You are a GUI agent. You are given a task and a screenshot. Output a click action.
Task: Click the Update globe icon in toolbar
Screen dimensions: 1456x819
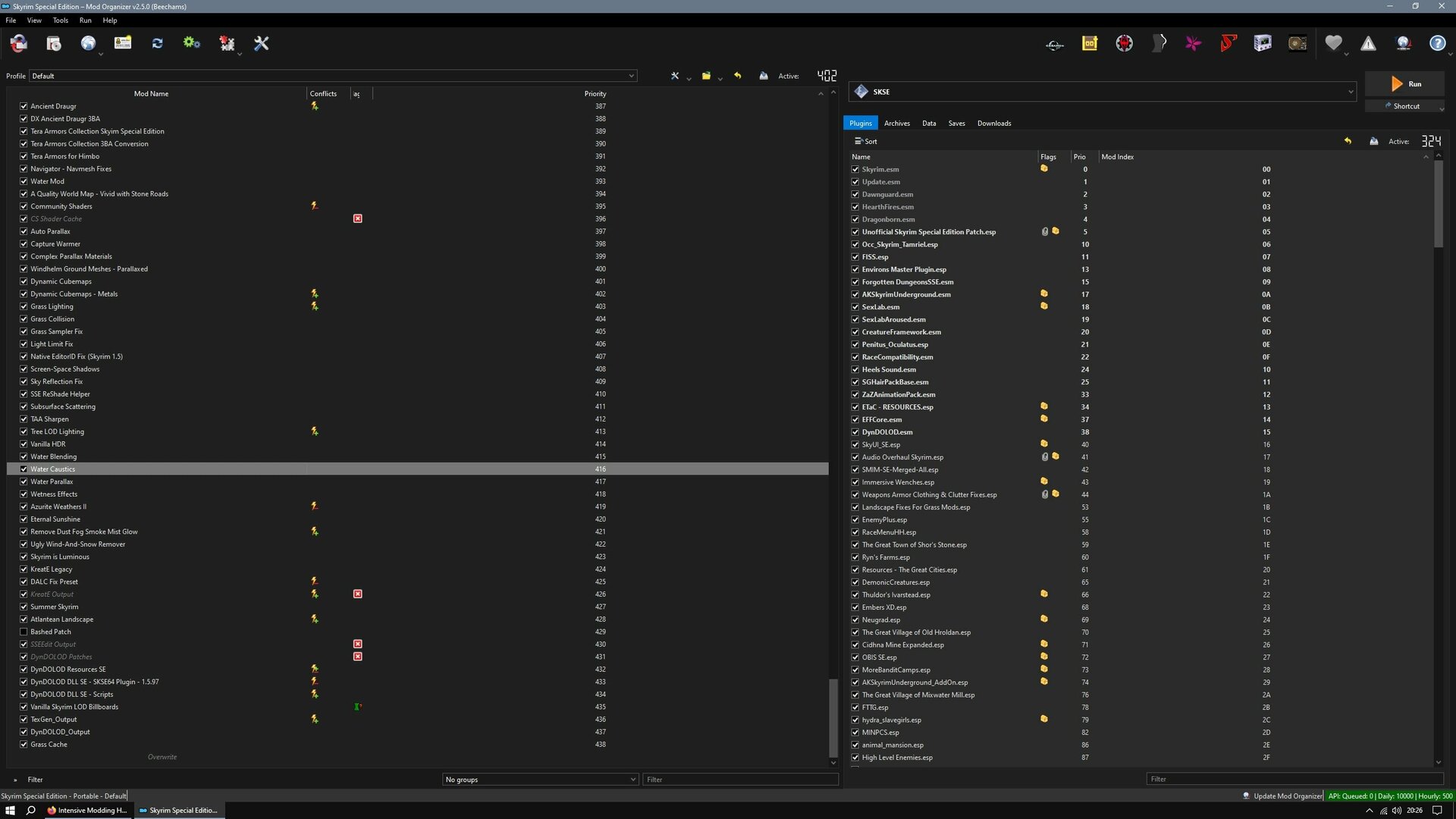[1403, 43]
